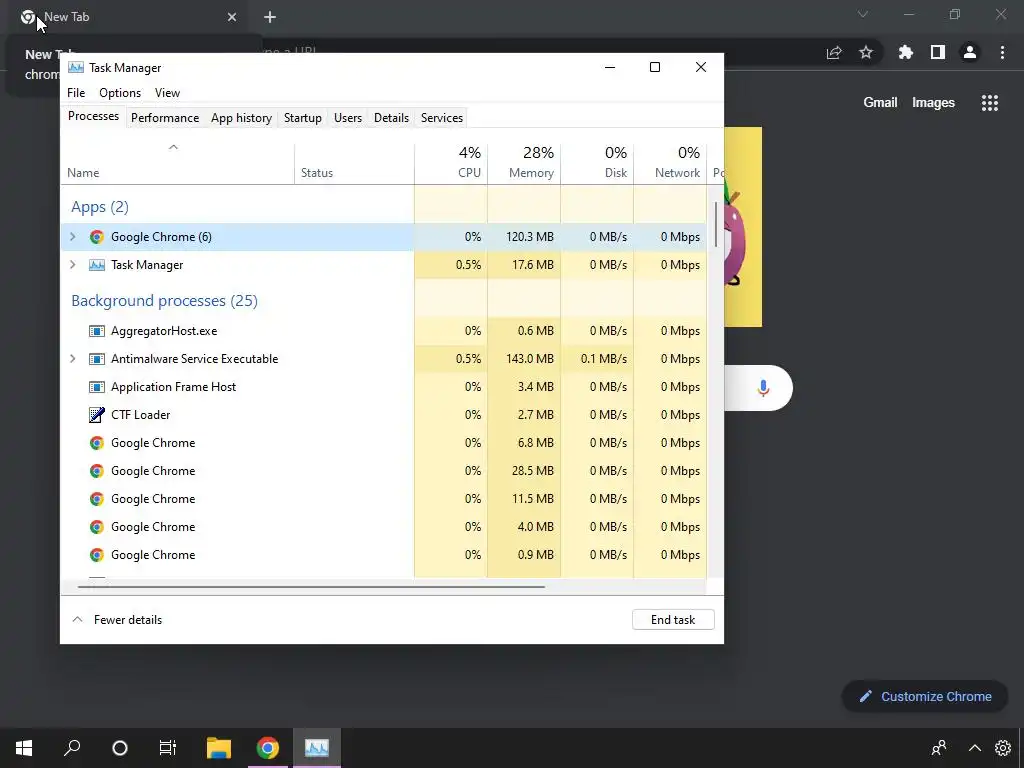Click the voice search microphone icon
Screen dimensions: 1024x768
tap(763, 388)
